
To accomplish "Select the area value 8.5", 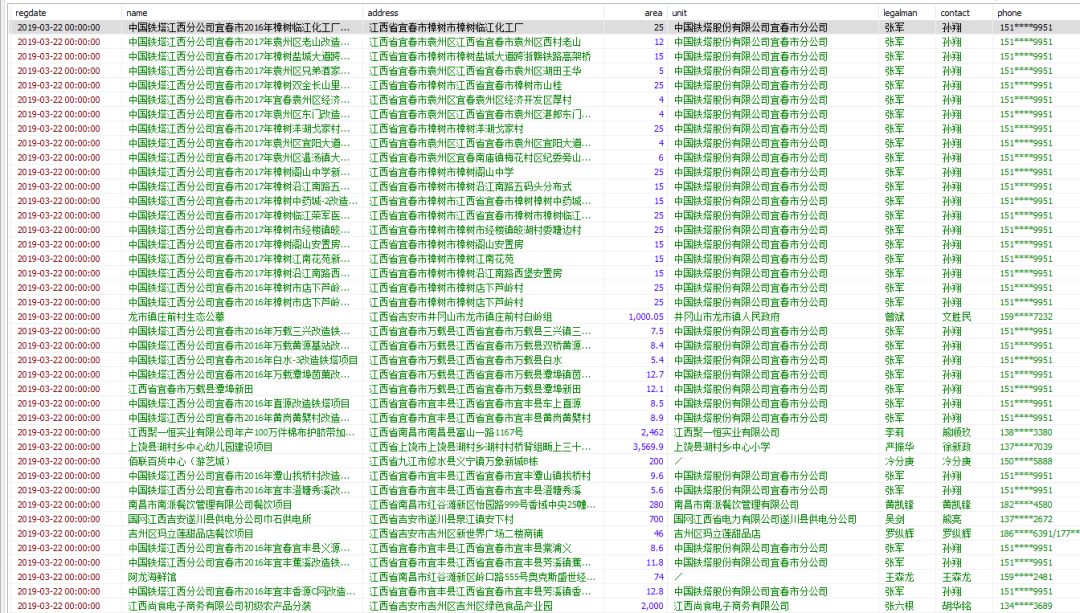I will point(656,404).
